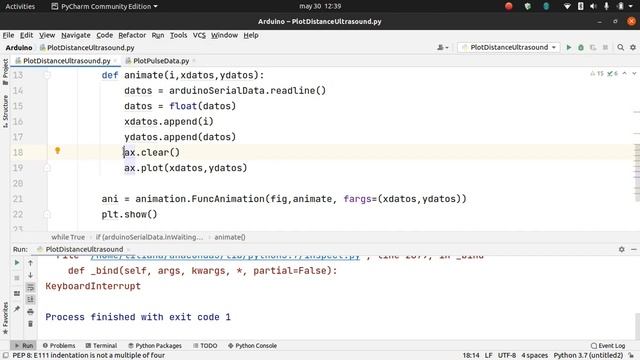Open the TODO tool window

click(205, 346)
